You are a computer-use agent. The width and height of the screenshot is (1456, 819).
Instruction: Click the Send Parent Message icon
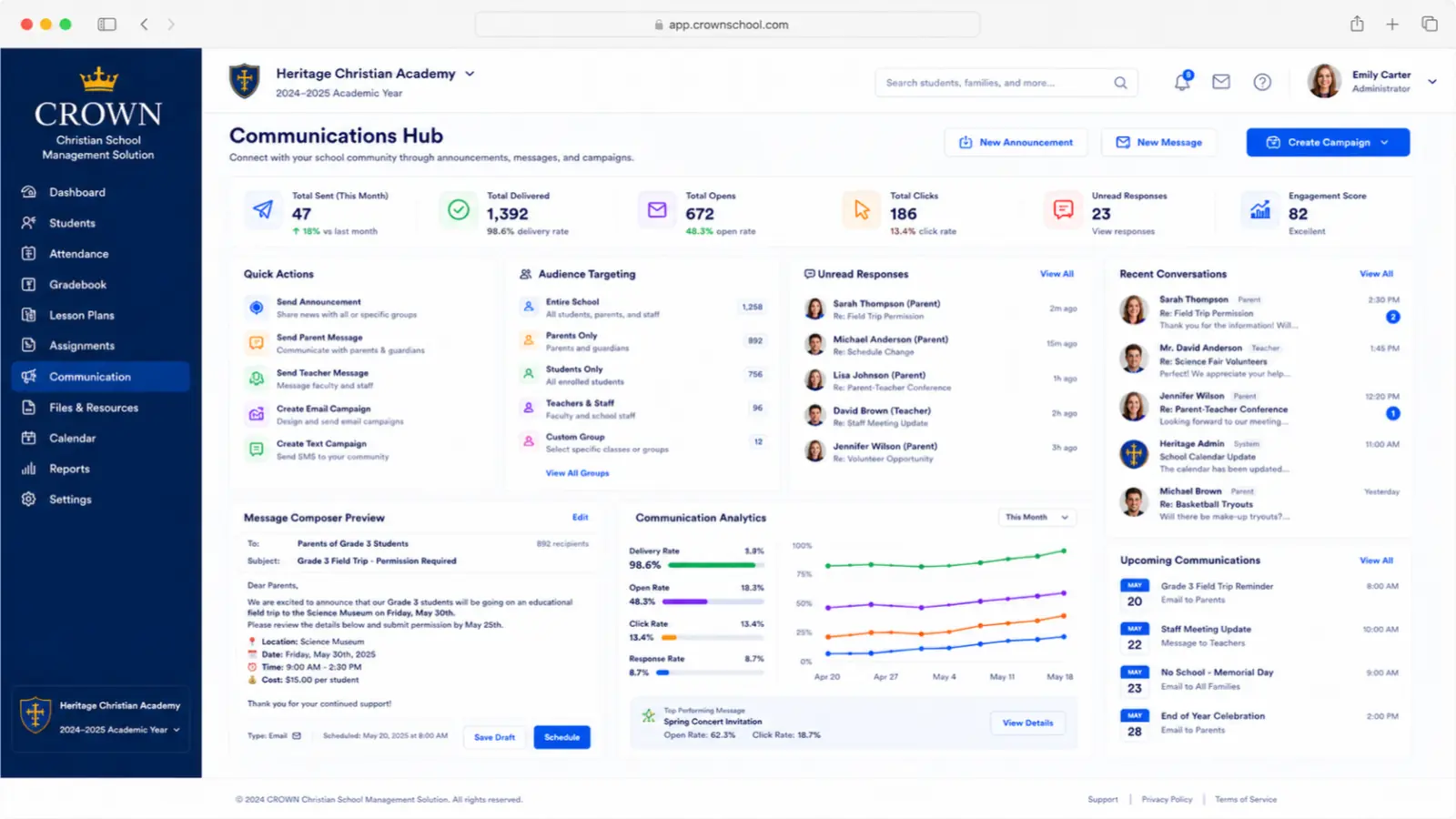pos(257,343)
